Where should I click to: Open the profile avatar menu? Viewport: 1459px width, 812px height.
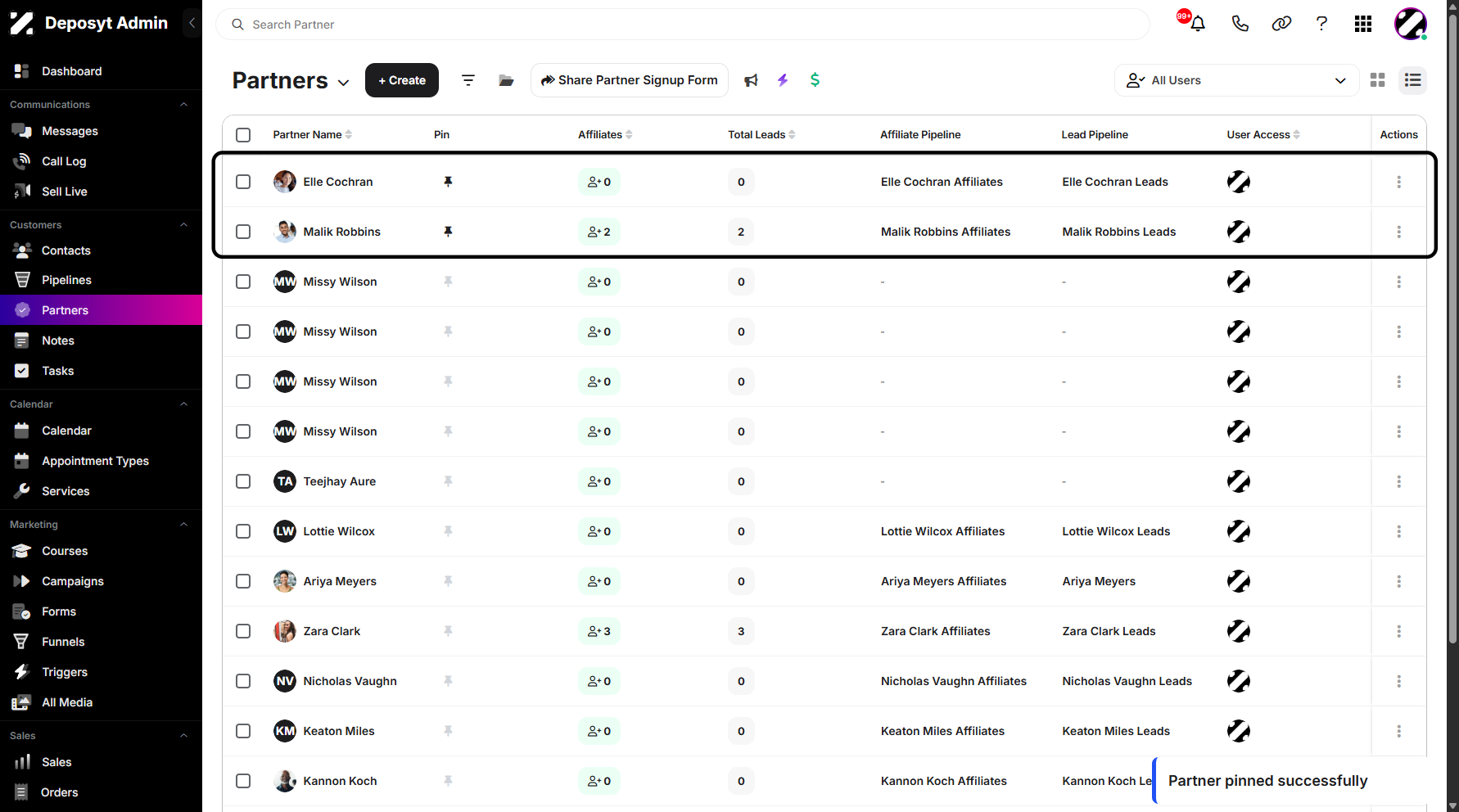tap(1411, 24)
